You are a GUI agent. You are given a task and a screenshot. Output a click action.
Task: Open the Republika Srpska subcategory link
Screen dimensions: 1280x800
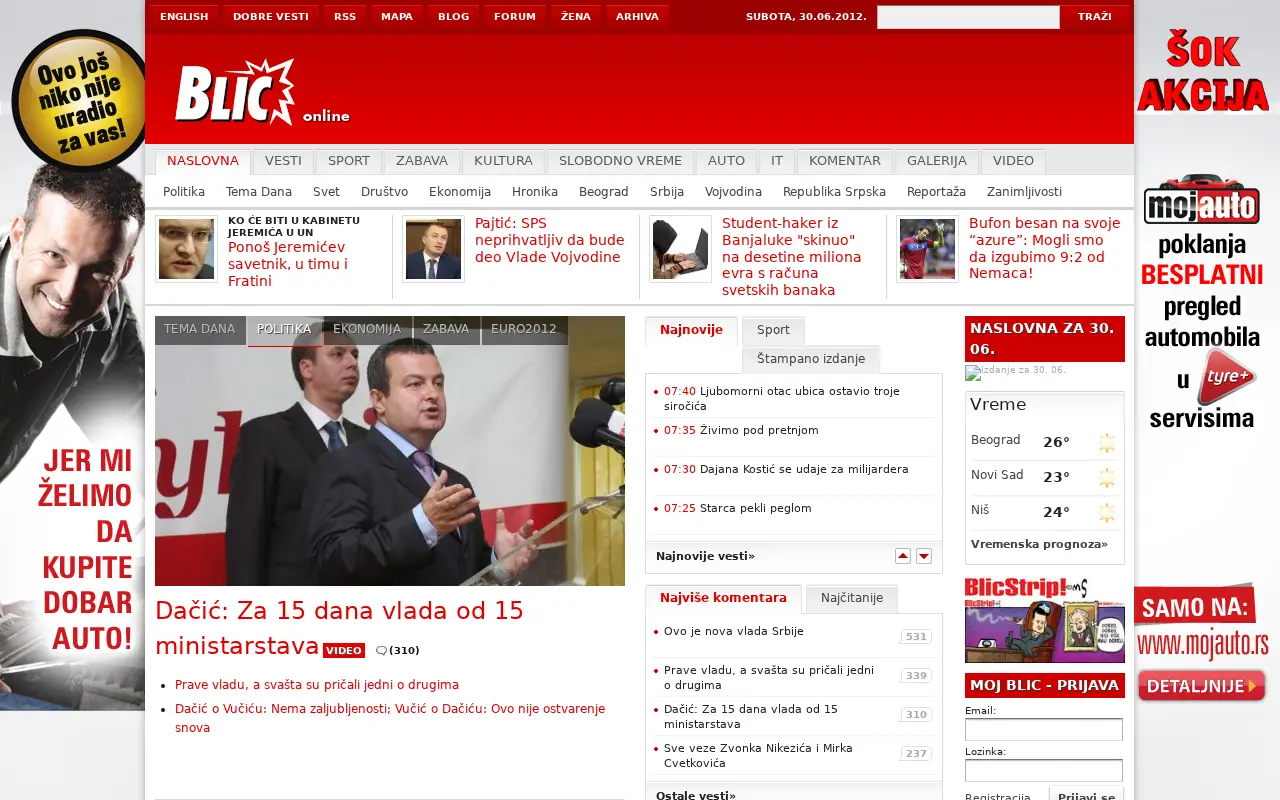[x=834, y=192]
